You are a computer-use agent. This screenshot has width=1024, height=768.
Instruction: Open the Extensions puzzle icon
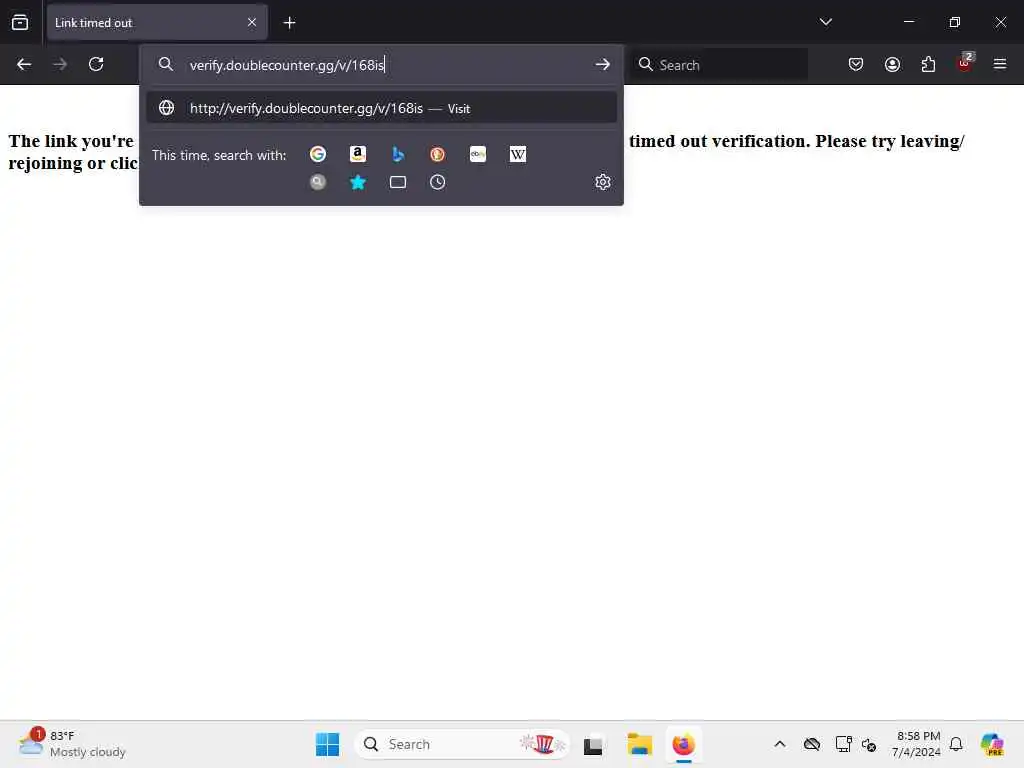[928, 64]
